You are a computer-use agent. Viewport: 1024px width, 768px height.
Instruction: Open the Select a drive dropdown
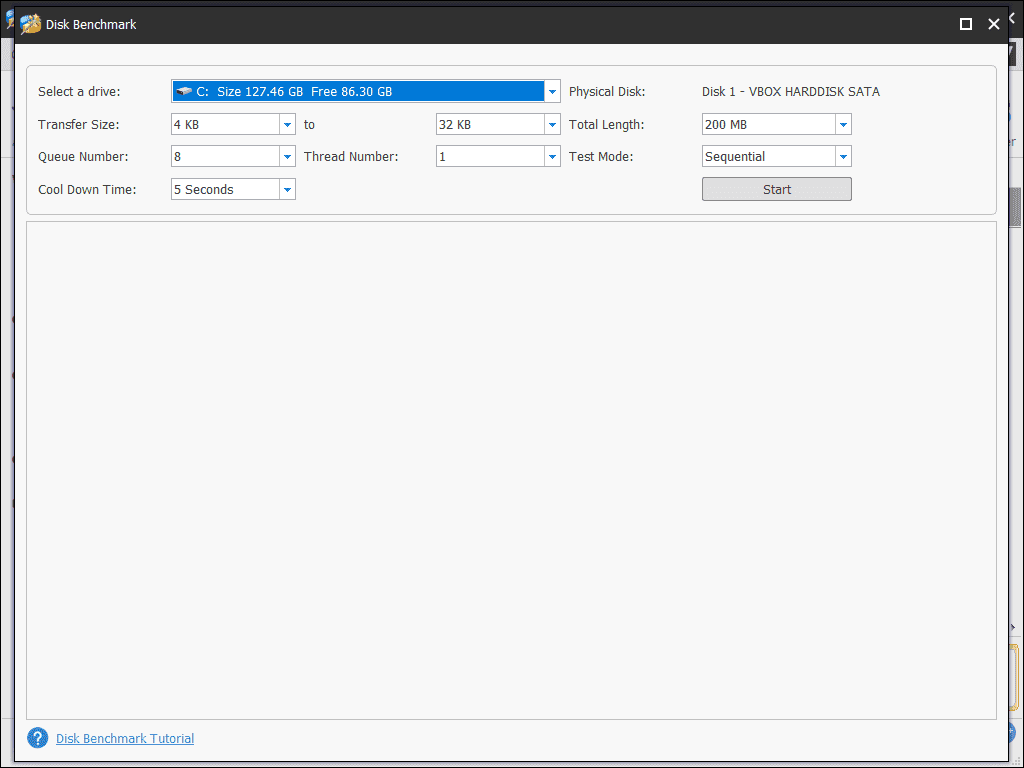click(365, 91)
